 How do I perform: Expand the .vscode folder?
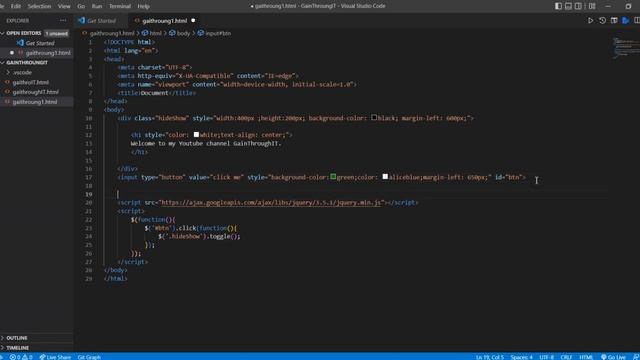(x=22, y=72)
